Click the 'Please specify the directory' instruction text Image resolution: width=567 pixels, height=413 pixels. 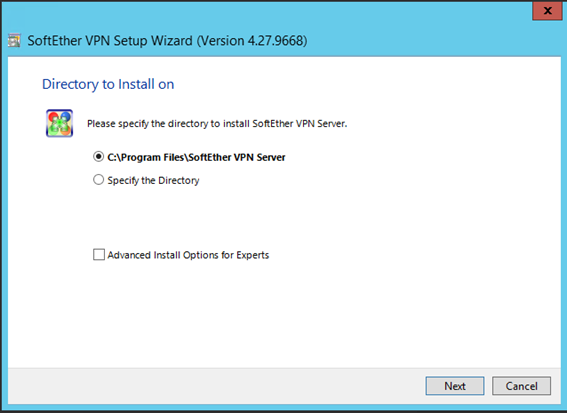[217, 124]
